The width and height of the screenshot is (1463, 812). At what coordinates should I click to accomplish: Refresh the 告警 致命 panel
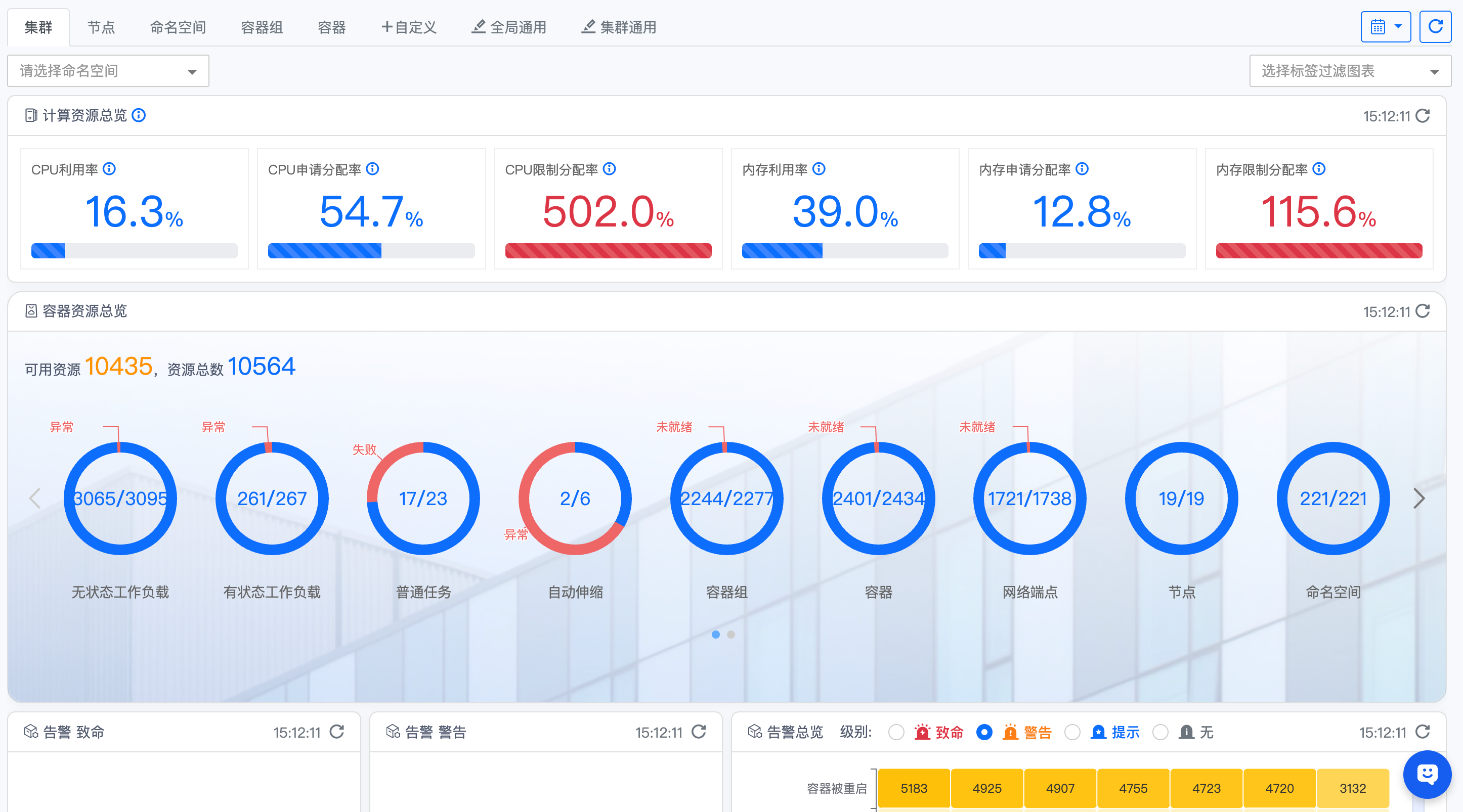coord(337,732)
